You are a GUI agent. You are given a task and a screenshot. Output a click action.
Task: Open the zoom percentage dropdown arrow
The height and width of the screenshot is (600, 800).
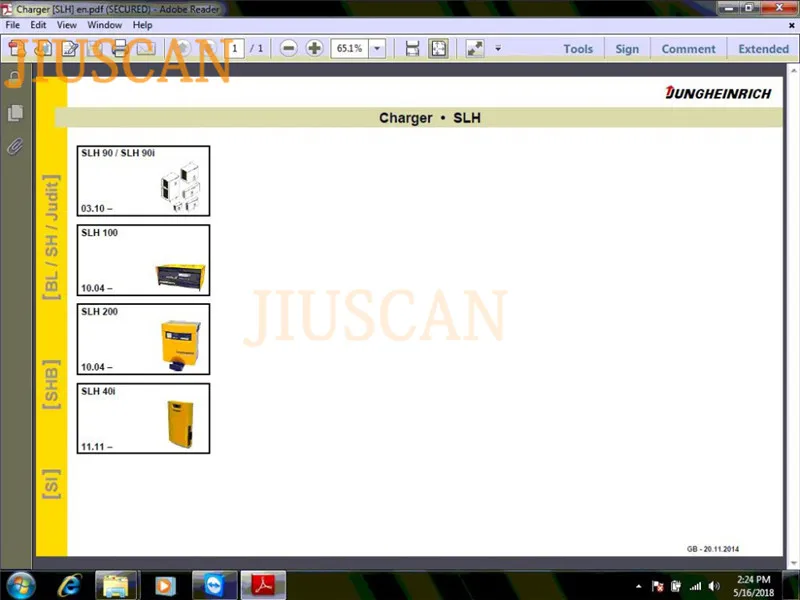pyautogui.click(x=377, y=48)
